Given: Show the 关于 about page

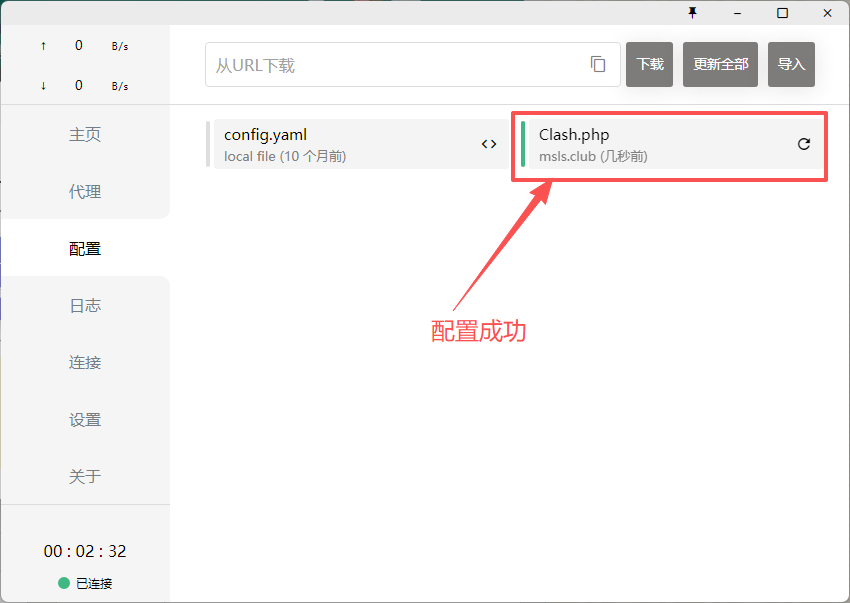Looking at the screenshot, I should [x=85, y=477].
